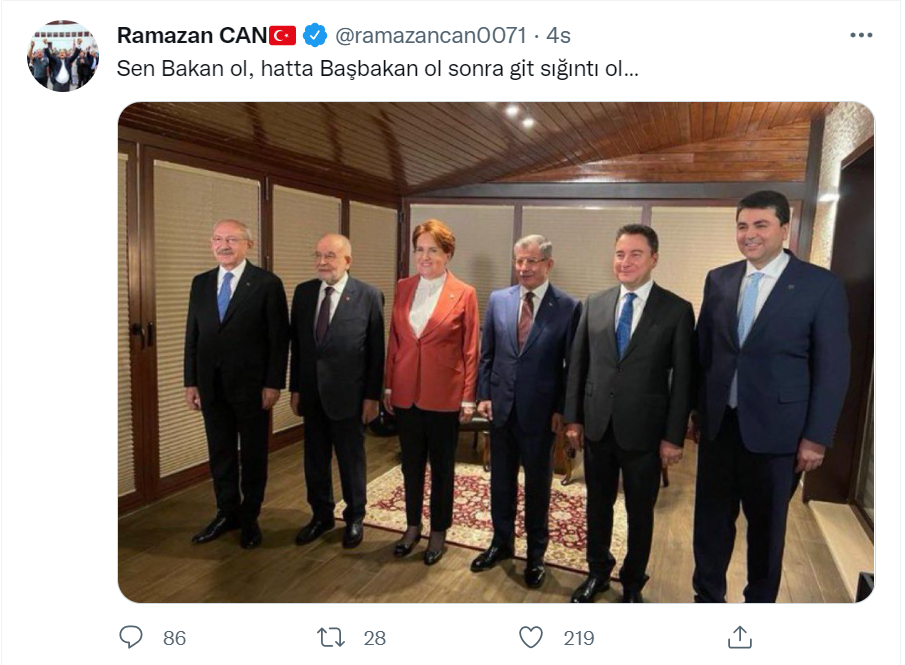Viewport: 905px width, 665px height.
Task: Open the Ramazan CAN profile avatar
Action: (62, 57)
